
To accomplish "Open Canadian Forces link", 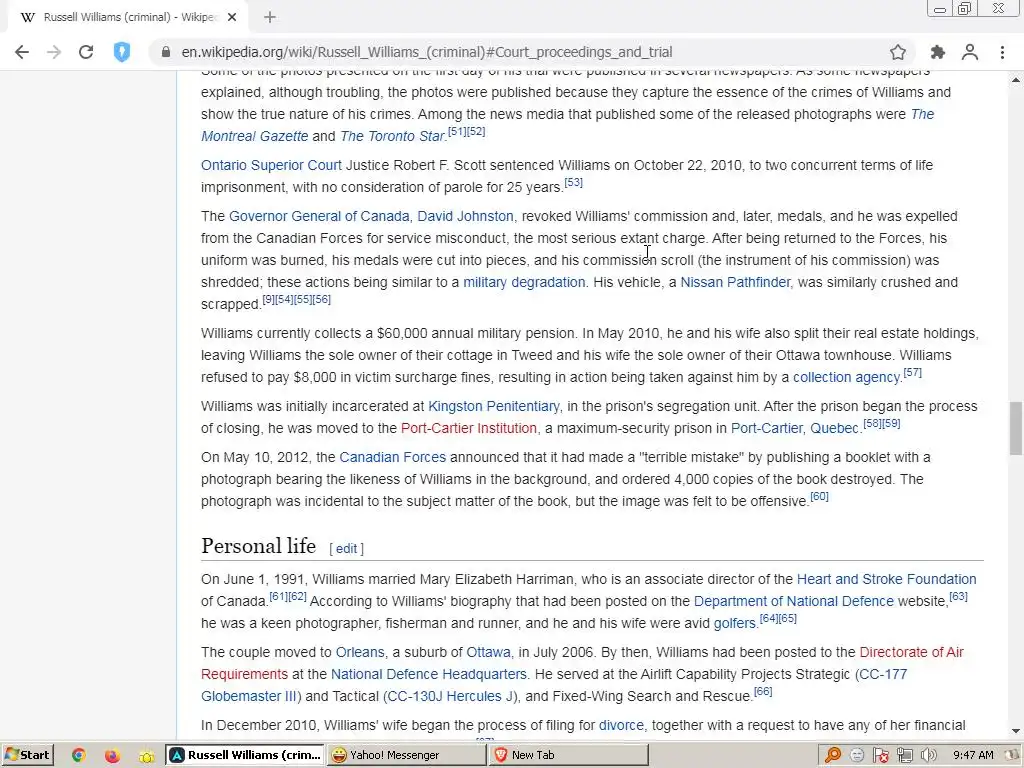I will click(x=392, y=457).
